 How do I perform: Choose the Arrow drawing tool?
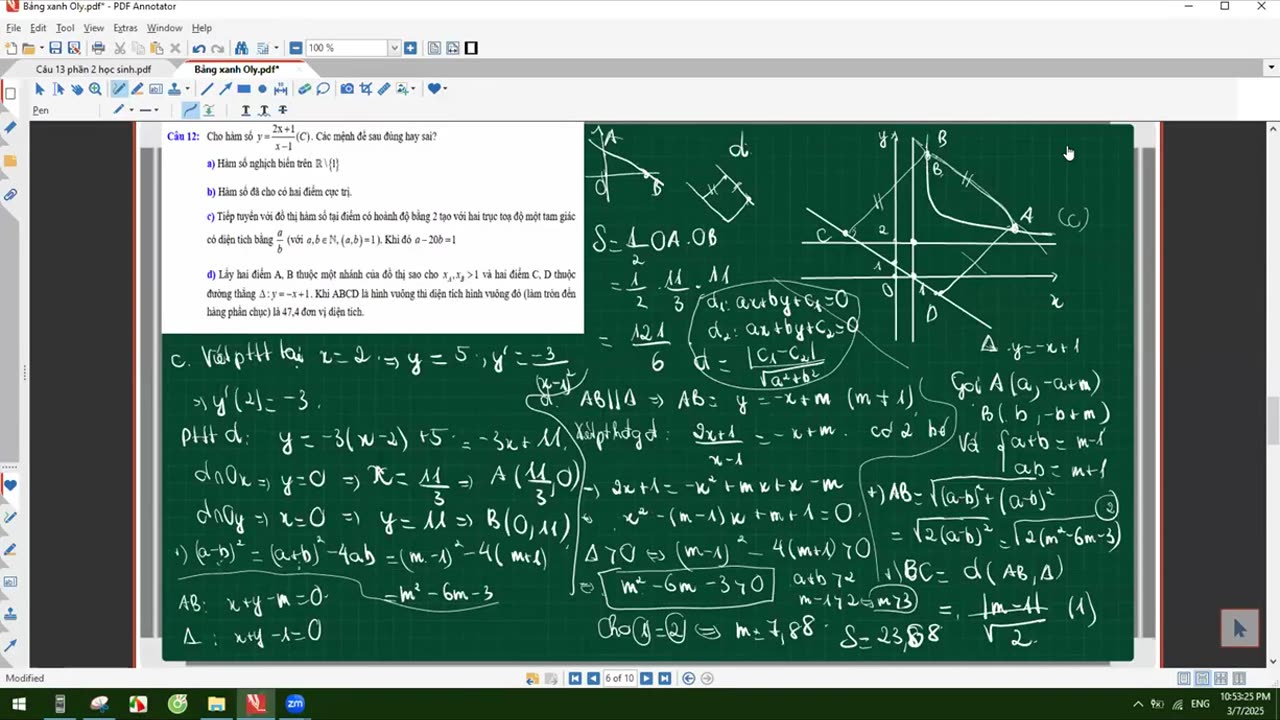[x=225, y=89]
